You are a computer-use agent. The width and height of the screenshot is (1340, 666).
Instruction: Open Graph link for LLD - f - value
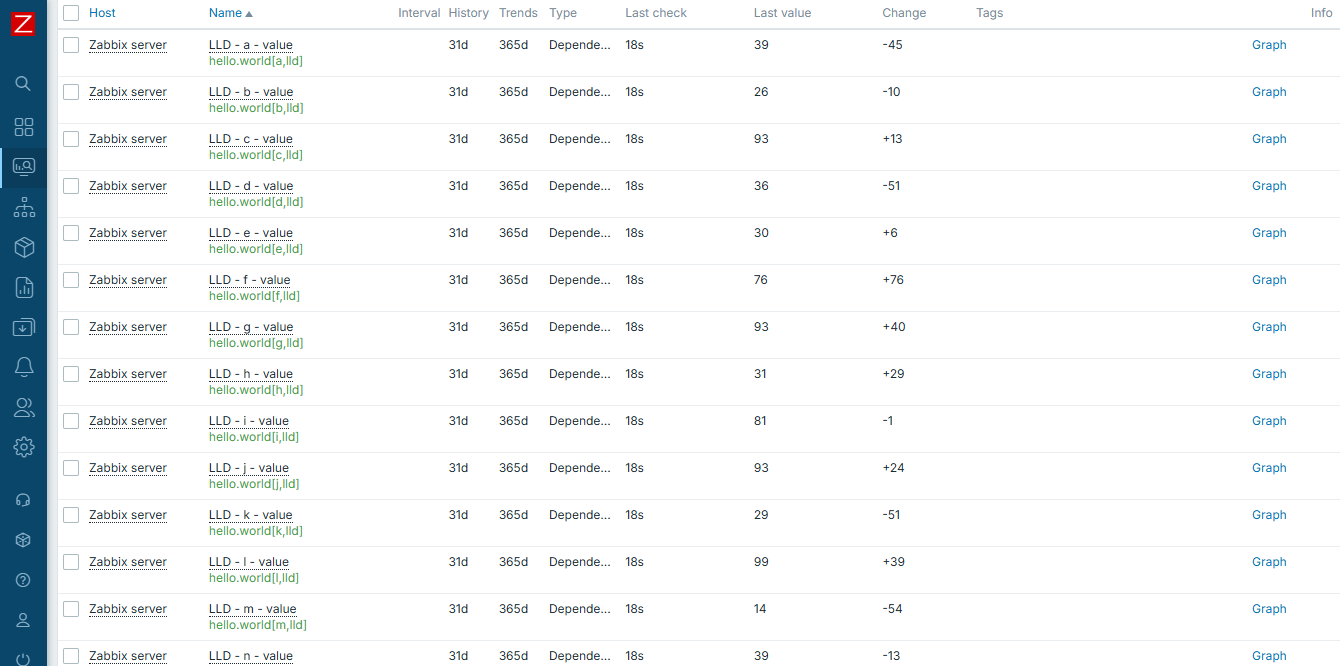pos(1269,280)
